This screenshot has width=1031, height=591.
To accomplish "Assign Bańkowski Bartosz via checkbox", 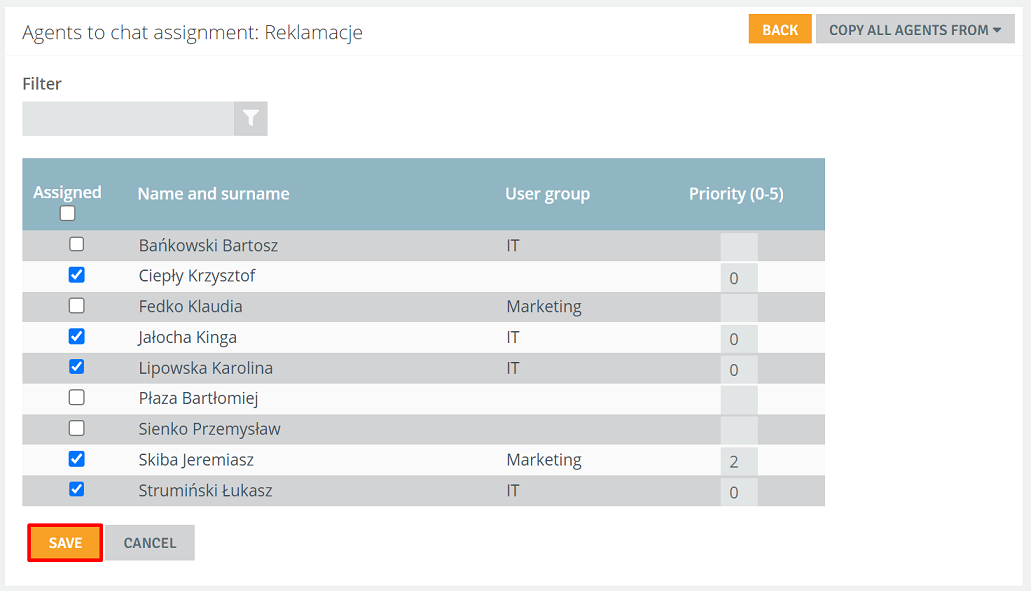I will pyautogui.click(x=76, y=244).
